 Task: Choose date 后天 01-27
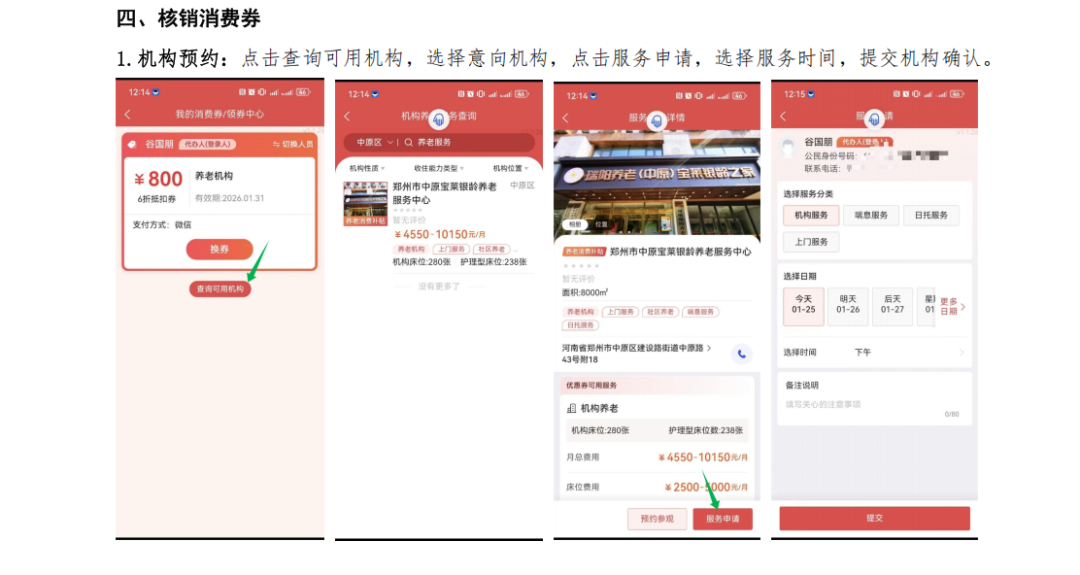pos(892,304)
